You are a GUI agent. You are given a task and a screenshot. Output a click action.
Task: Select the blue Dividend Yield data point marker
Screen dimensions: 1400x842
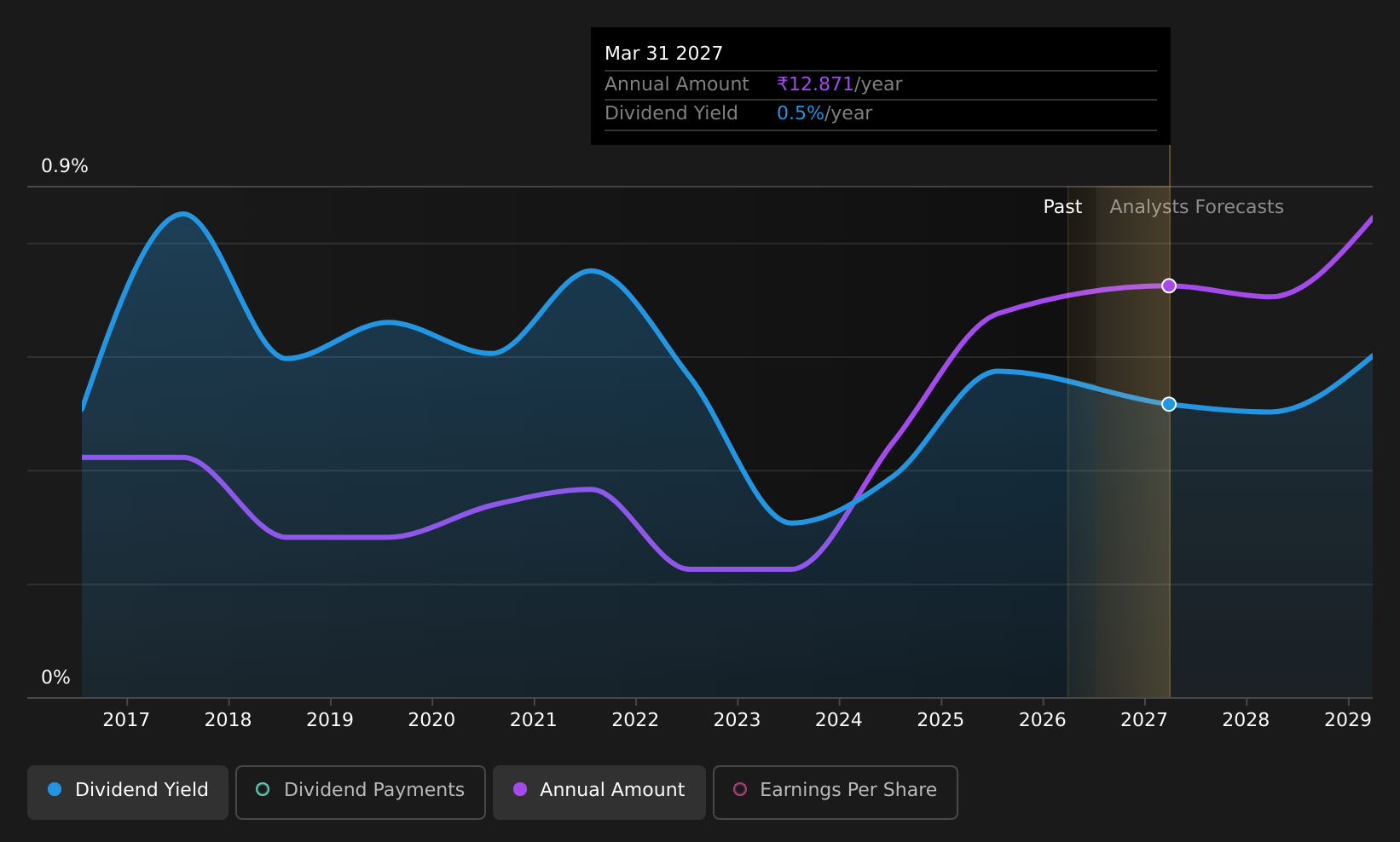(x=1169, y=404)
